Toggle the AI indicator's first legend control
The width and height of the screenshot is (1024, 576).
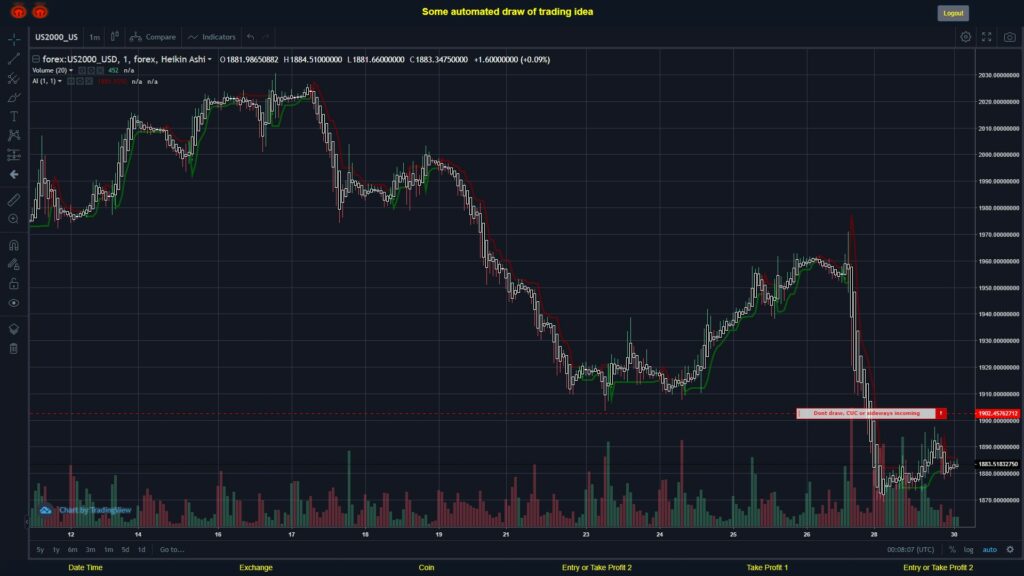coord(71,82)
